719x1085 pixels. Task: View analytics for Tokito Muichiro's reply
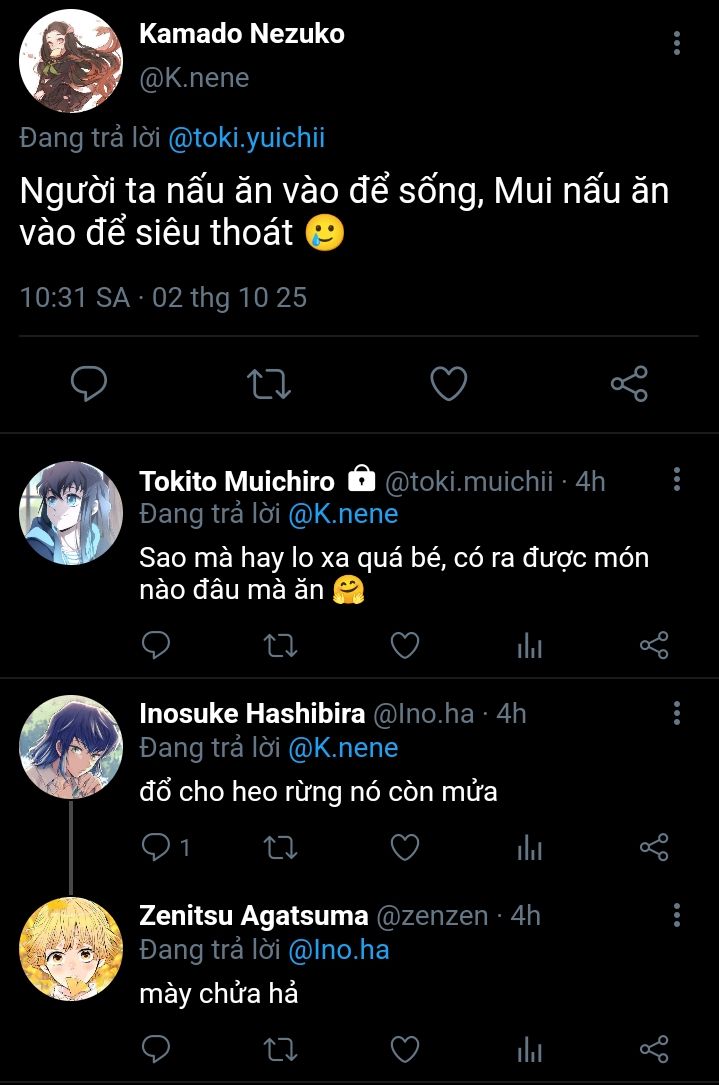(529, 647)
